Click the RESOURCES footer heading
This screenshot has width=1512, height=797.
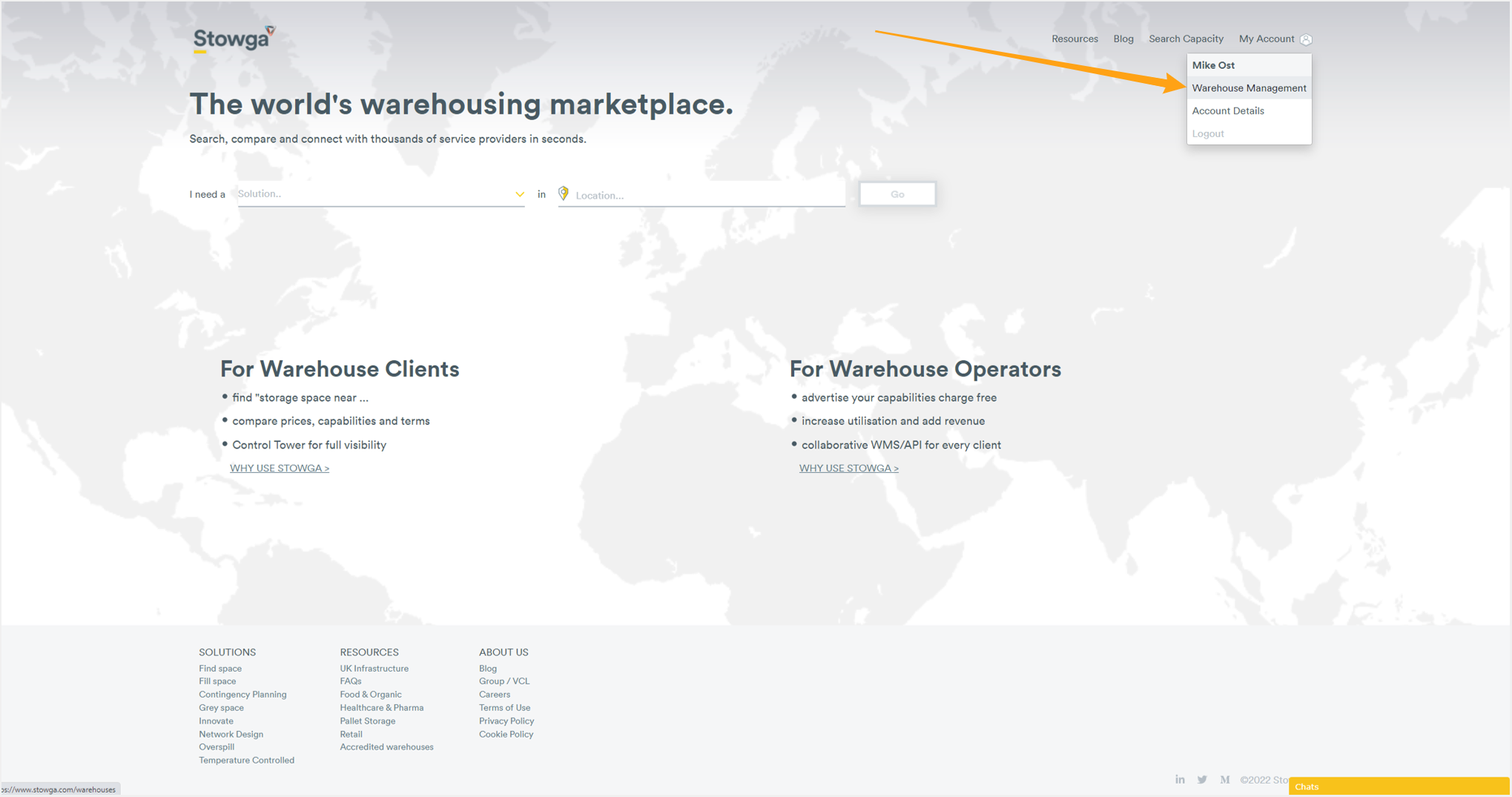click(369, 652)
